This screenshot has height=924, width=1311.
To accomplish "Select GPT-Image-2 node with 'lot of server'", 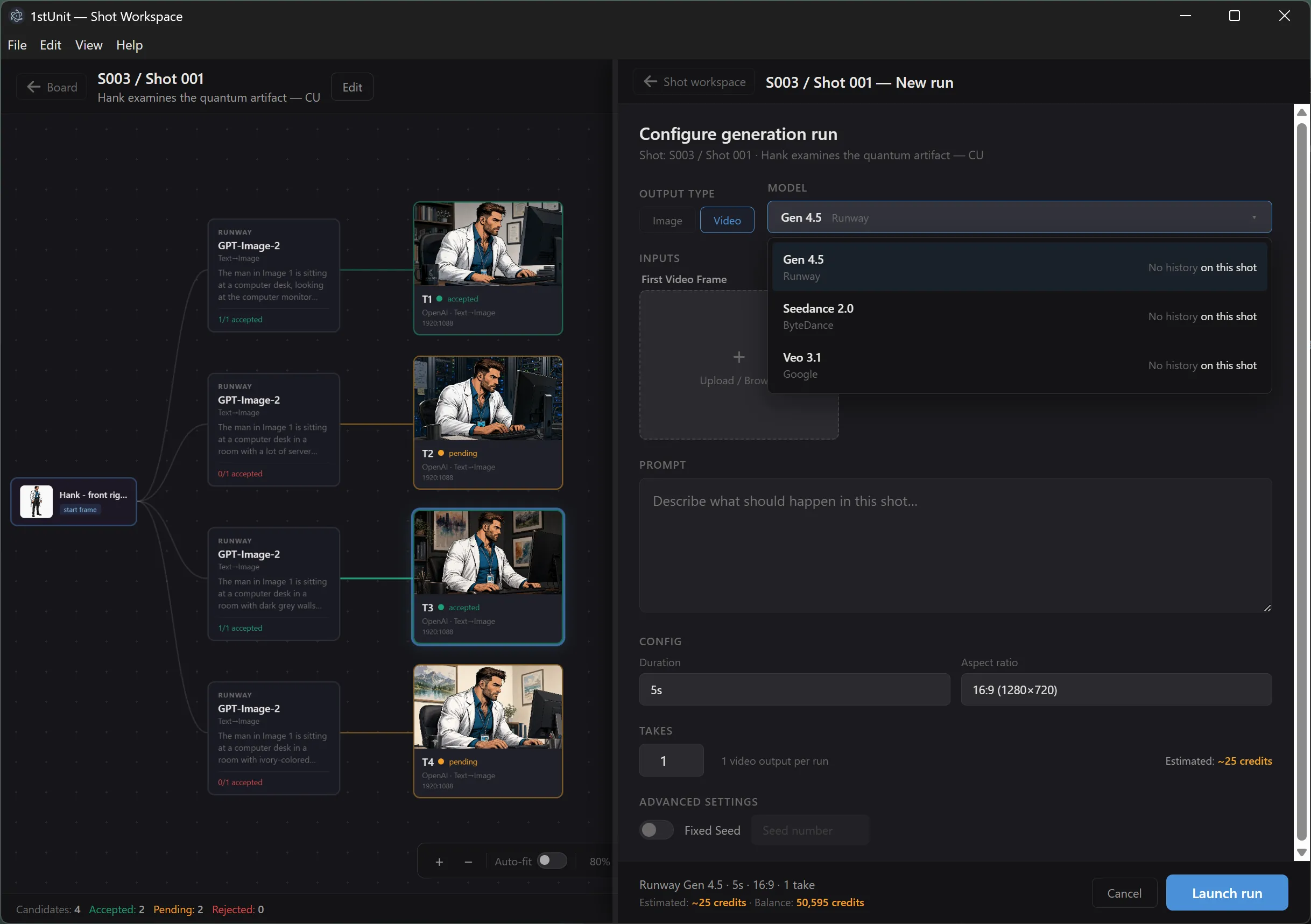I will pyautogui.click(x=273, y=429).
